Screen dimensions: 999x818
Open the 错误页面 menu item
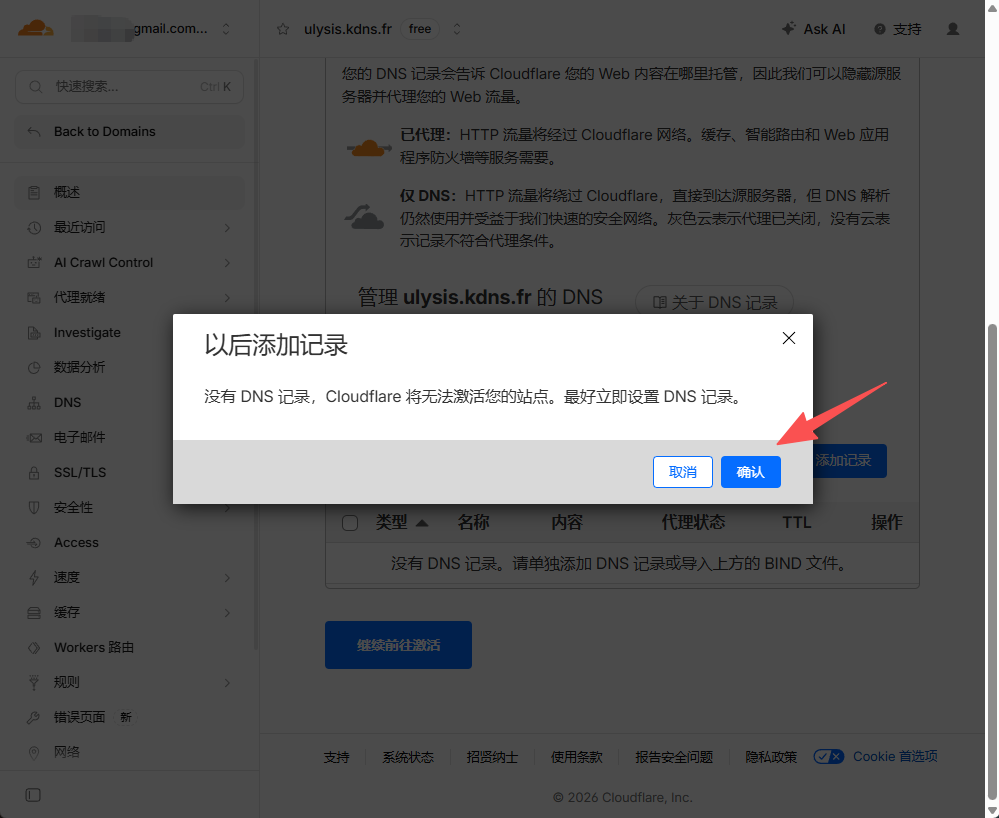click(x=129, y=718)
